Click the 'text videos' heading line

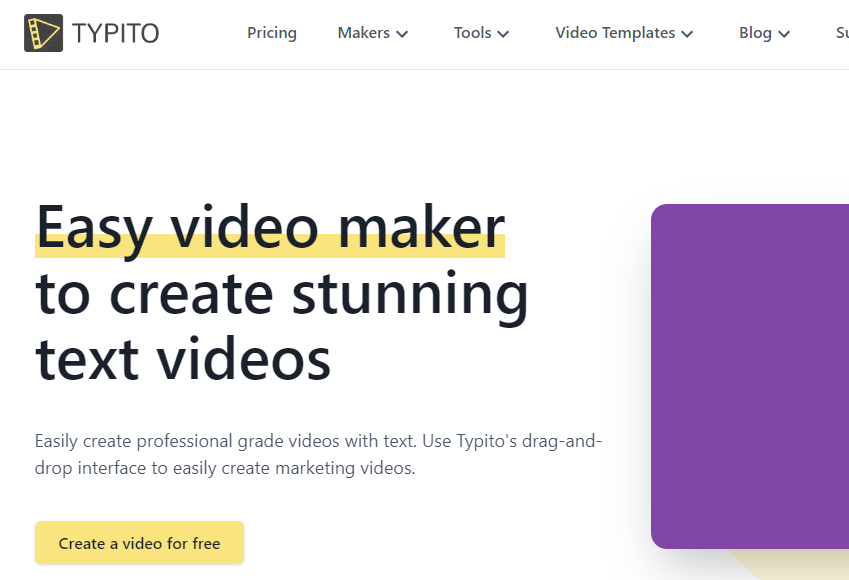pos(183,360)
